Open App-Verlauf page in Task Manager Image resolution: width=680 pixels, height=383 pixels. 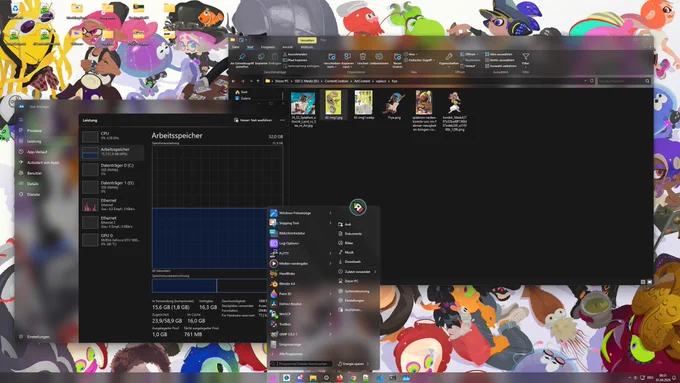(37, 152)
